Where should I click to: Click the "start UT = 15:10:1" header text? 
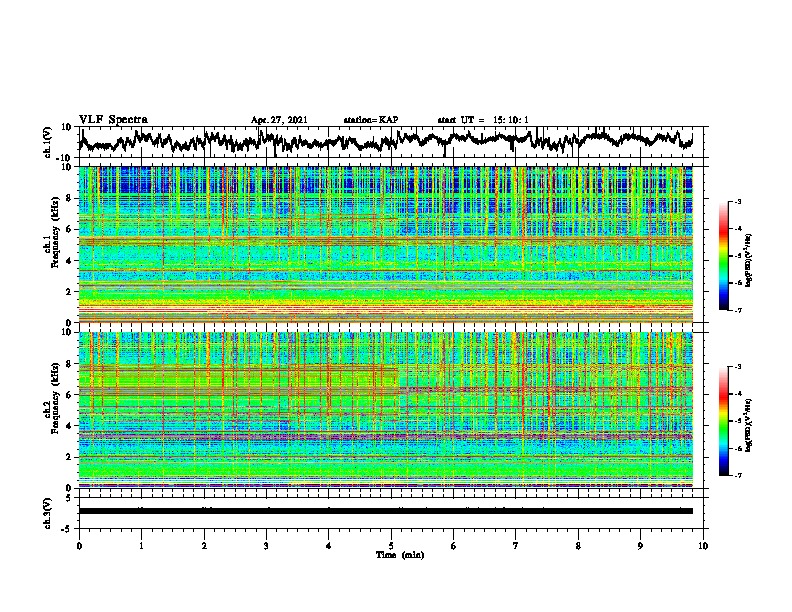(x=483, y=120)
